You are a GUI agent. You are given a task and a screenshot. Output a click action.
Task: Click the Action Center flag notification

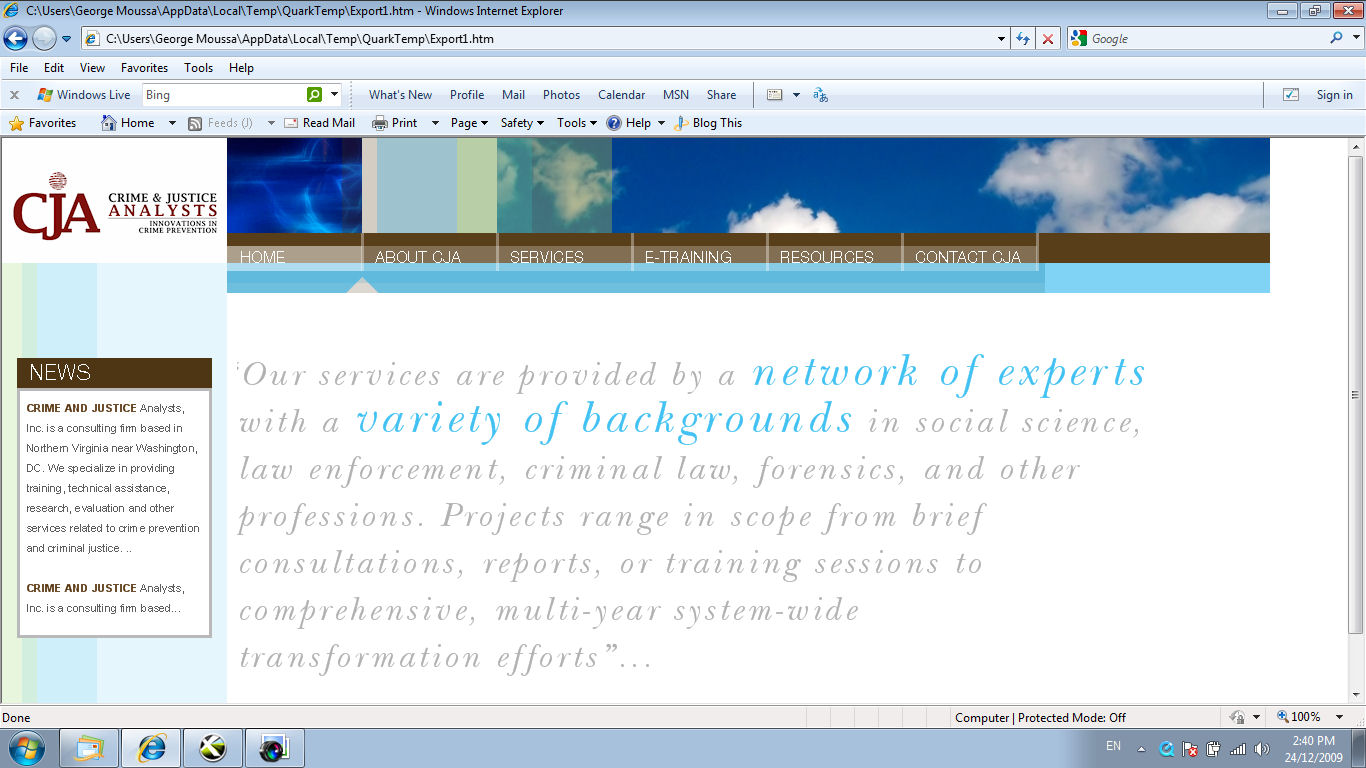pos(1188,747)
